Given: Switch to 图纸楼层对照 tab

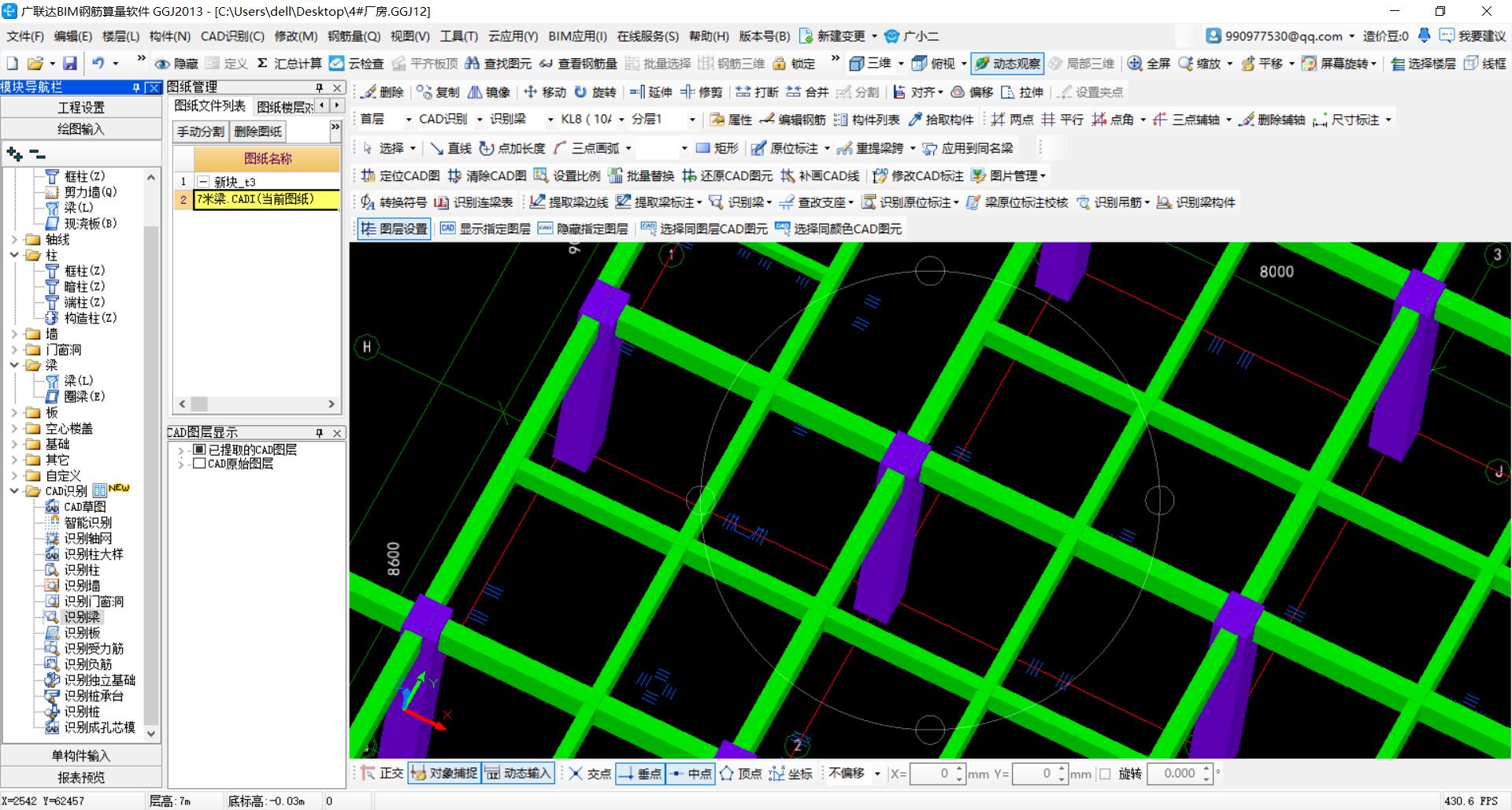Looking at the screenshot, I should click(x=284, y=106).
